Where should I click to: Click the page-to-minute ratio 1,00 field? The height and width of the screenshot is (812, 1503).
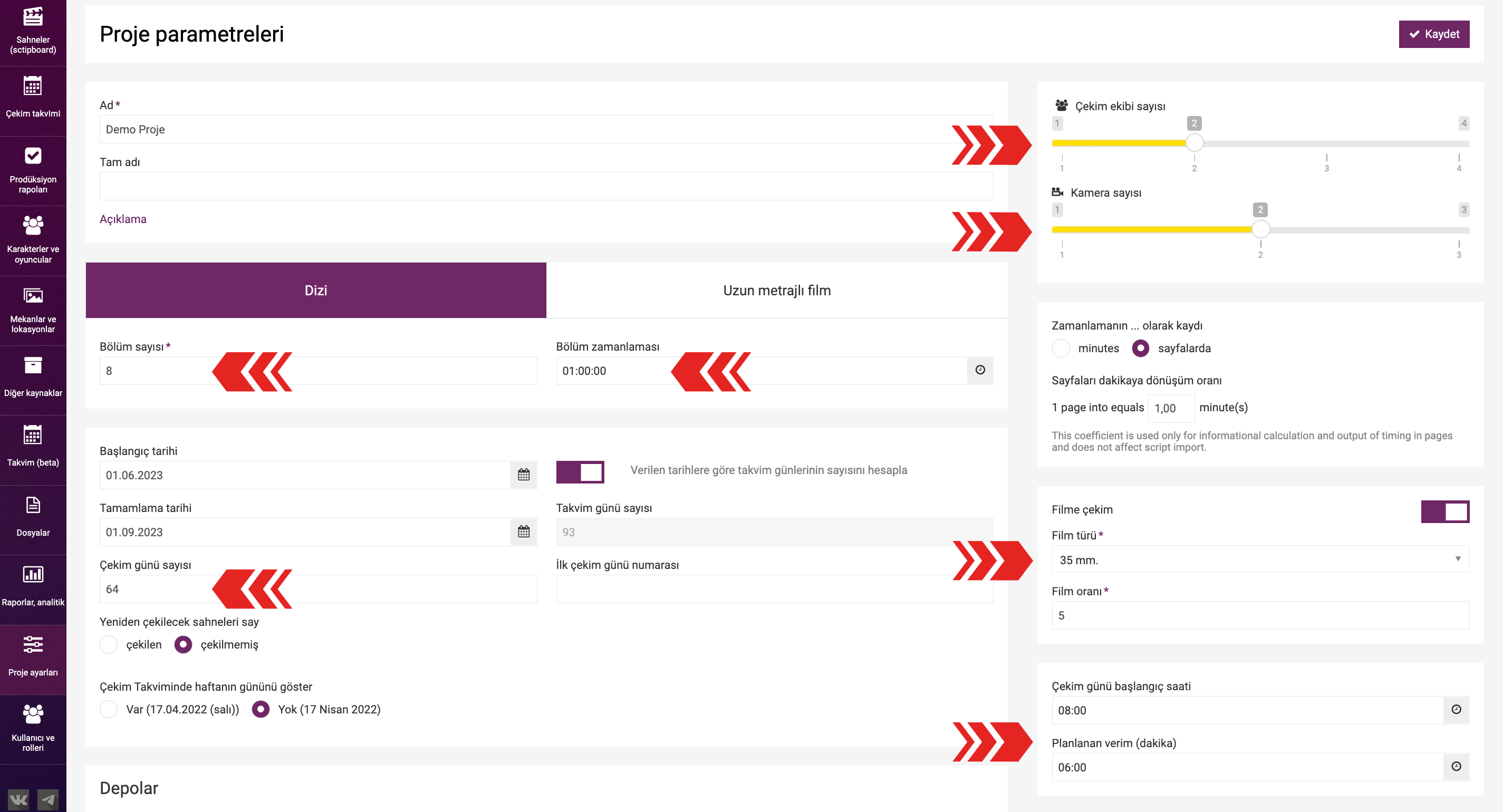tap(1171, 408)
